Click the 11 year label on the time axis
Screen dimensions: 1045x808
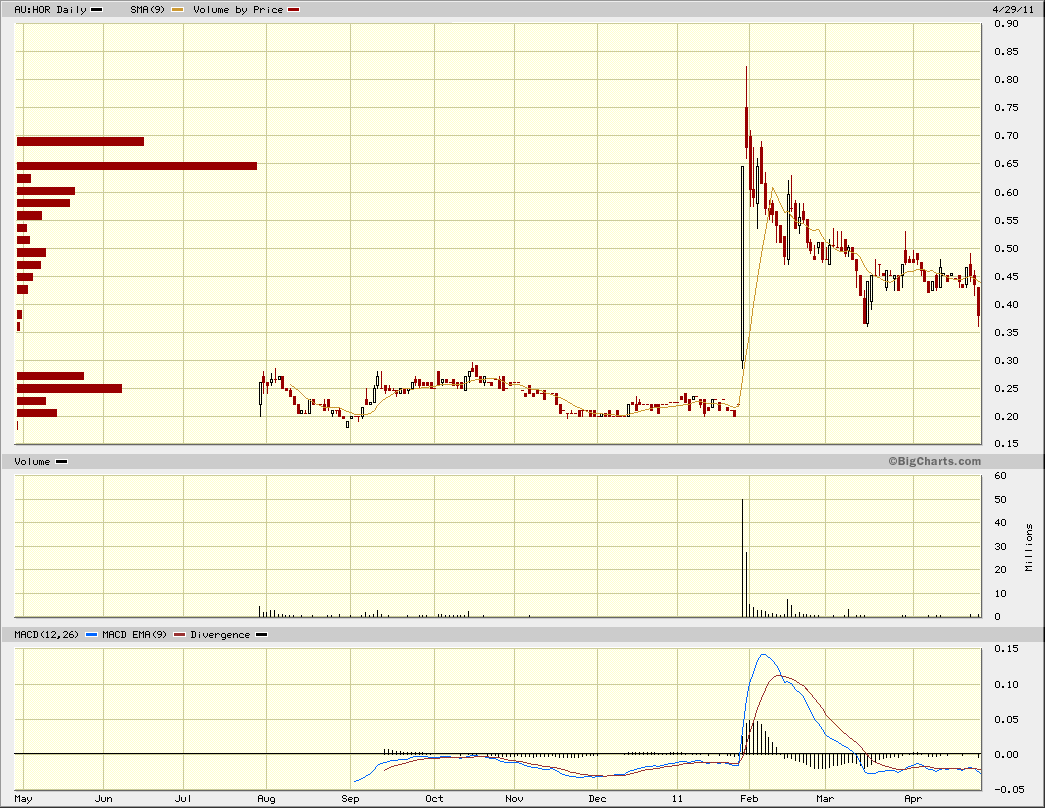click(x=677, y=799)
